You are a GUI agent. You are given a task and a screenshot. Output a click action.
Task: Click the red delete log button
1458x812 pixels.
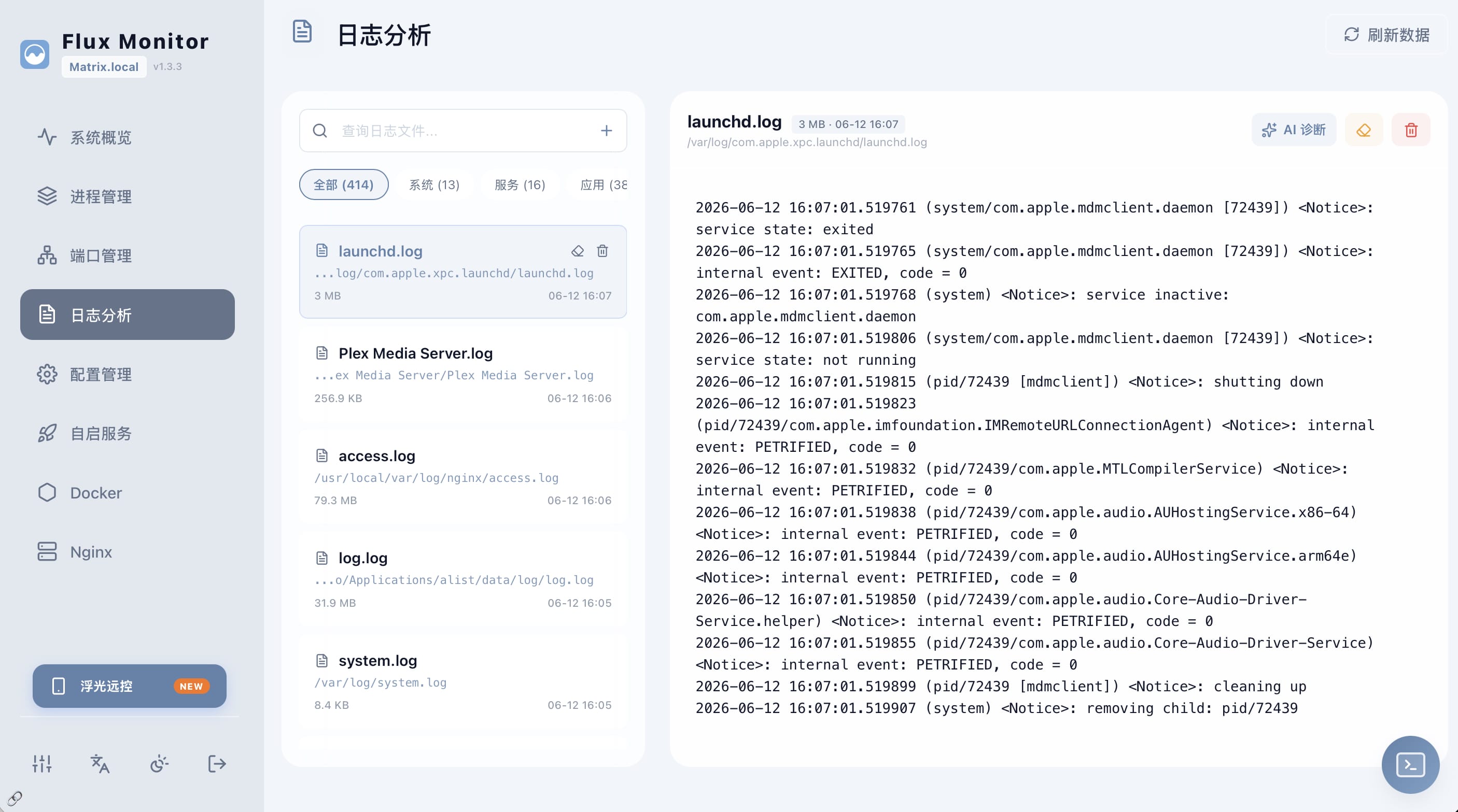pos(1411,130)
